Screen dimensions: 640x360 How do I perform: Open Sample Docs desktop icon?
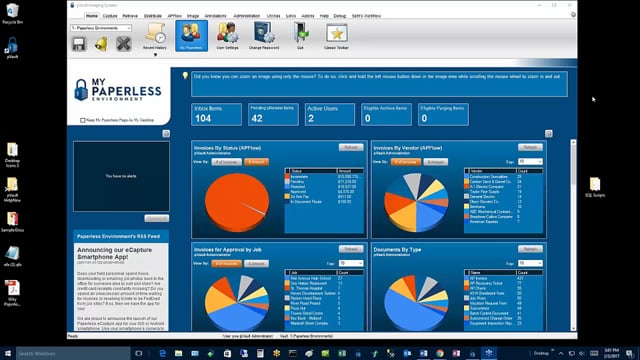click(x=12, y=222)
